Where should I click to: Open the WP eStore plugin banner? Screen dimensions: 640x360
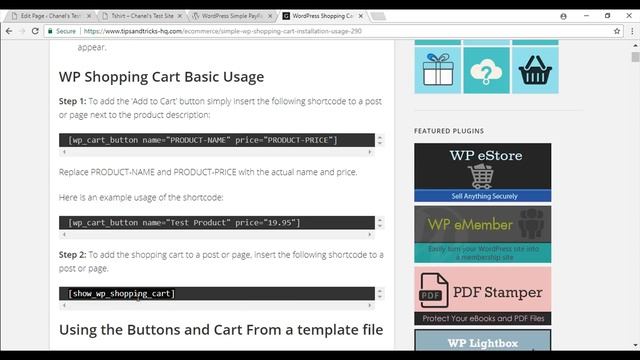(x=482, y=172)
